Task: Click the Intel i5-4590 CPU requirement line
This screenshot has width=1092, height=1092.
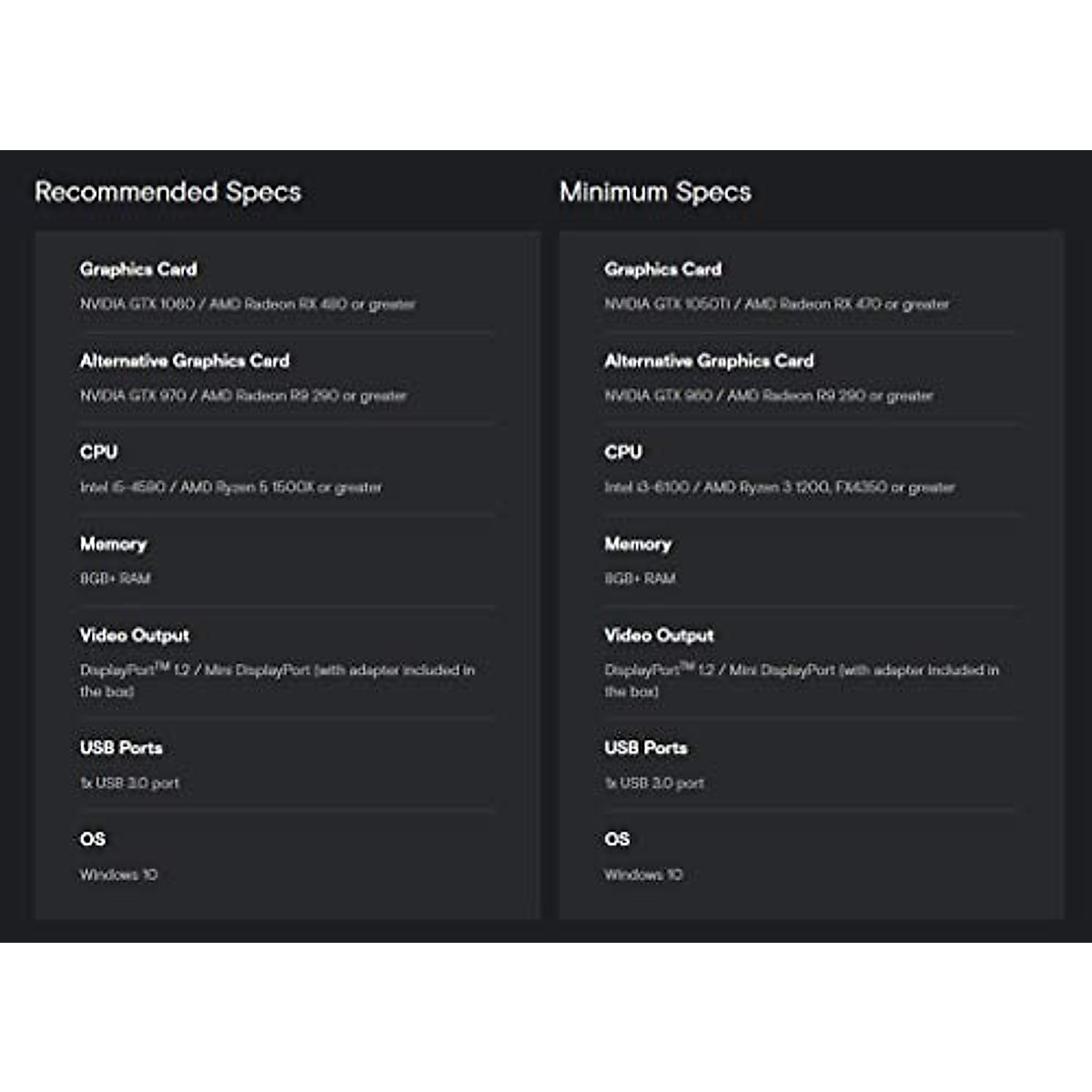Action: coord(231,488)
